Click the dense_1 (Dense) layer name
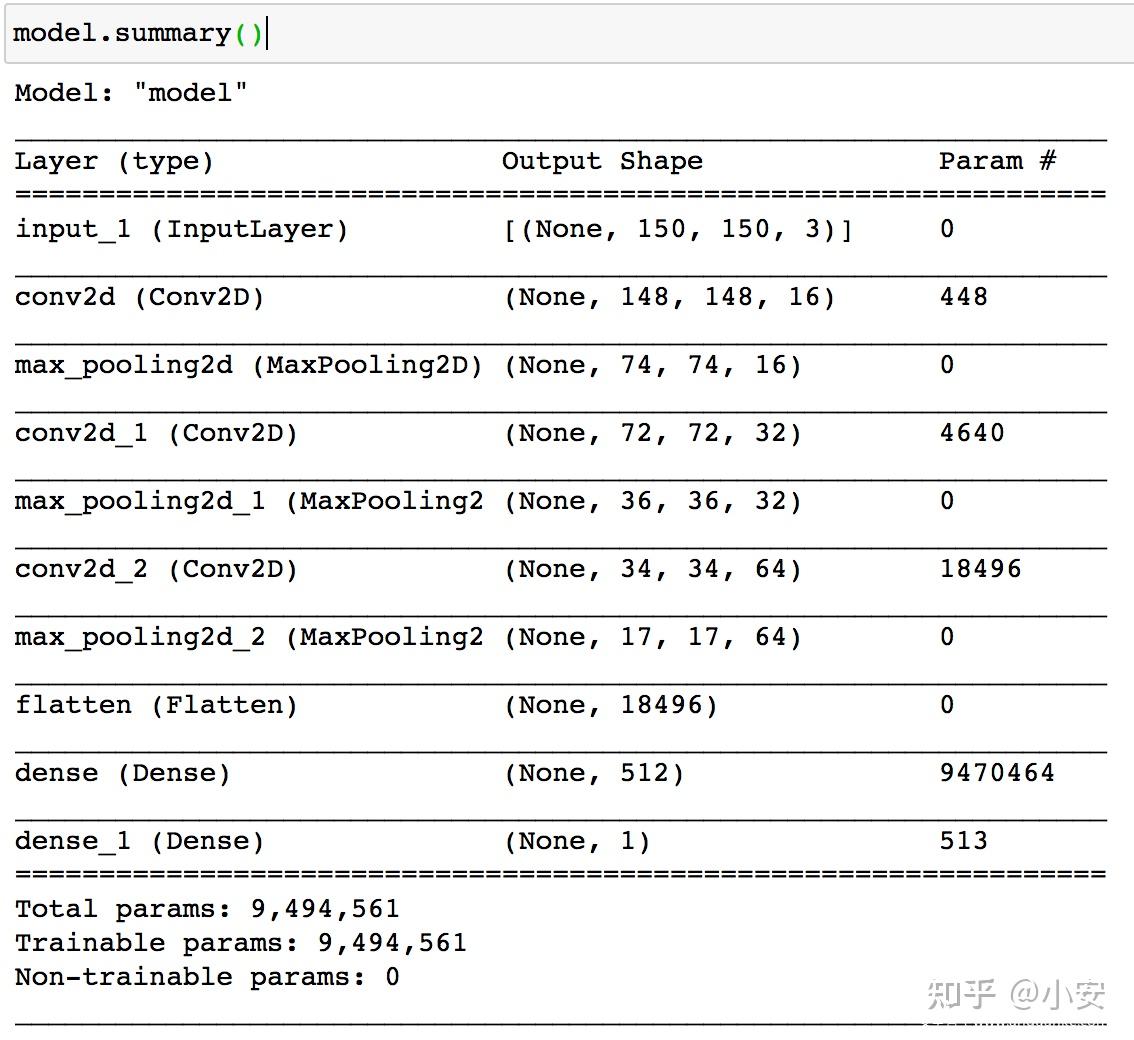This screenshot has height=1040, width=1134. tap(139, 842)
